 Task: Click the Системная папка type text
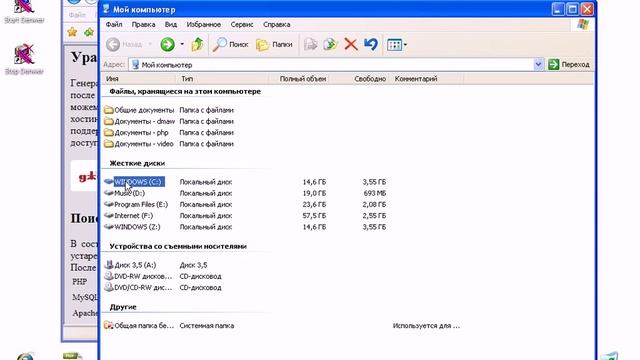click(207, 326)
